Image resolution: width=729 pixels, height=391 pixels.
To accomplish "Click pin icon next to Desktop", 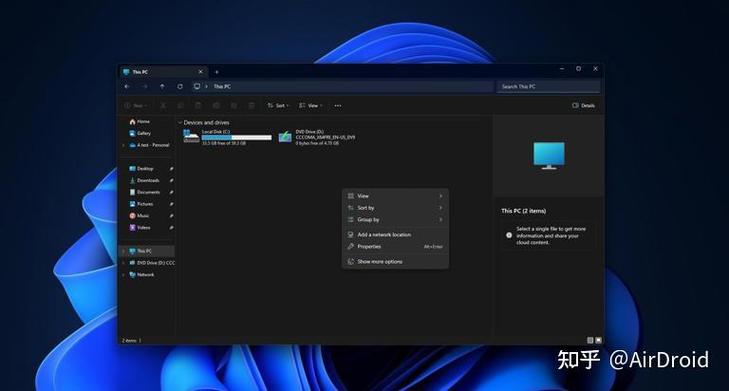I will (x=171, y=169).
